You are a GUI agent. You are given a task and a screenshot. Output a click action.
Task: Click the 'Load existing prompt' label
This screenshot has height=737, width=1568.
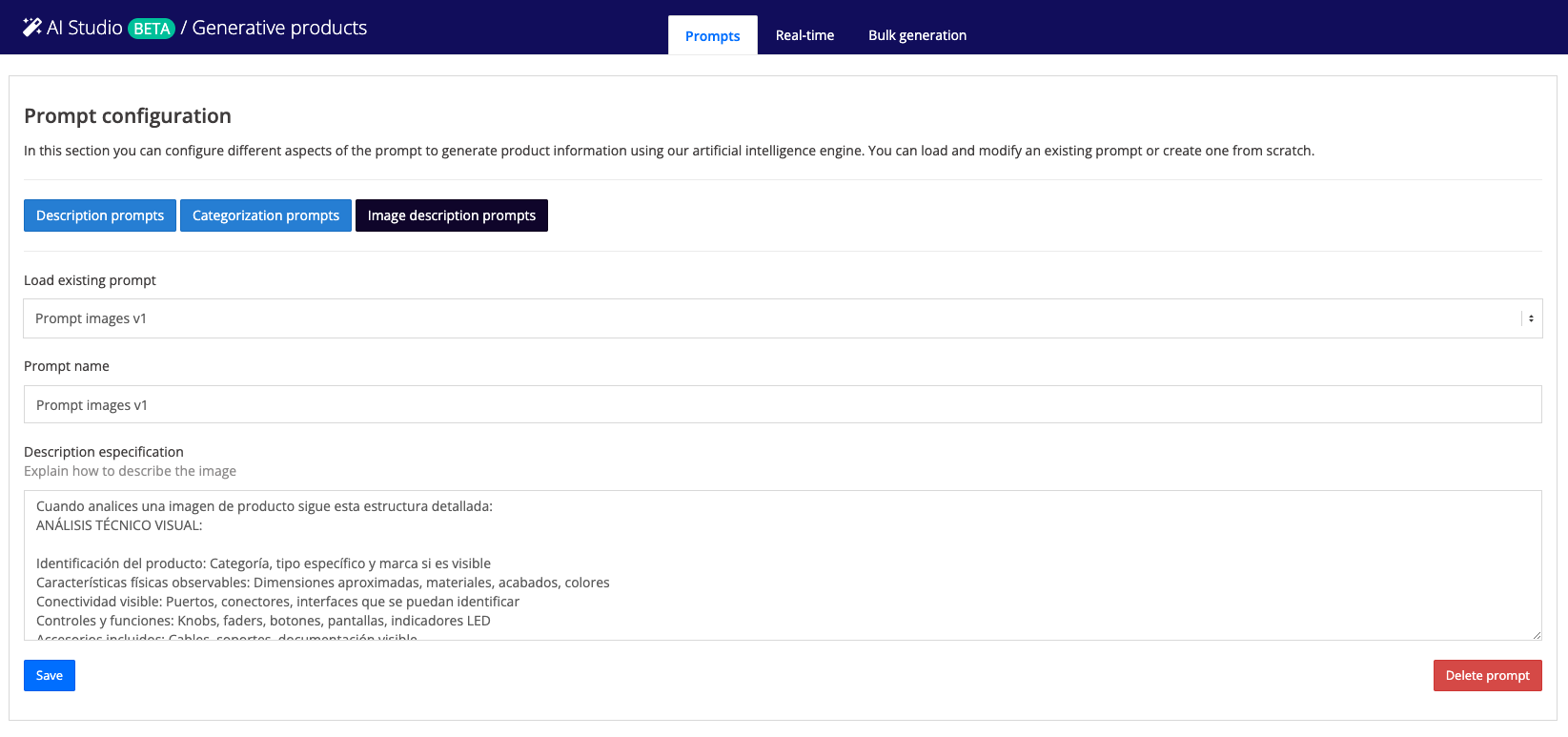[x=90, y=280]
